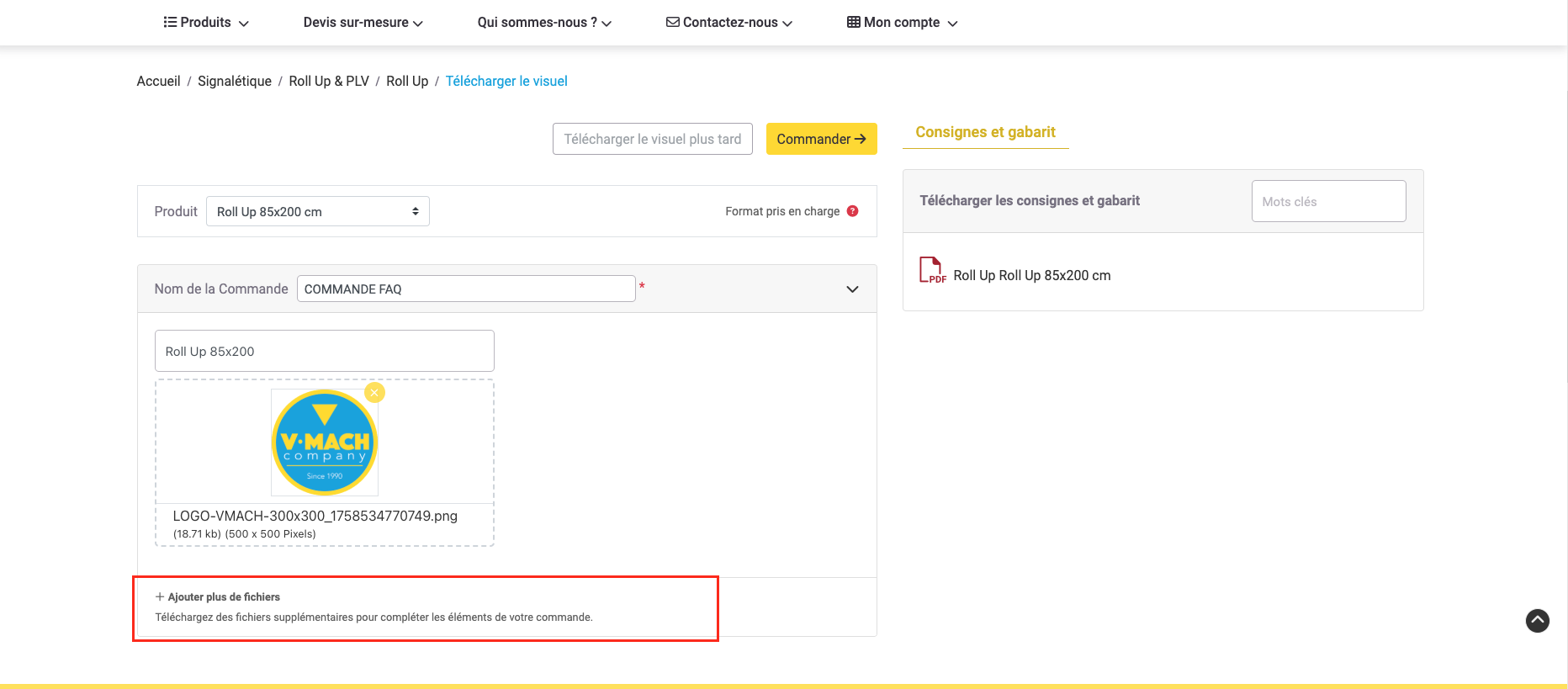The image size is (1568, 689).
Task: Go to Accueil in the breadcrumb
Action: pyautogui.click(x=158, y=81)
